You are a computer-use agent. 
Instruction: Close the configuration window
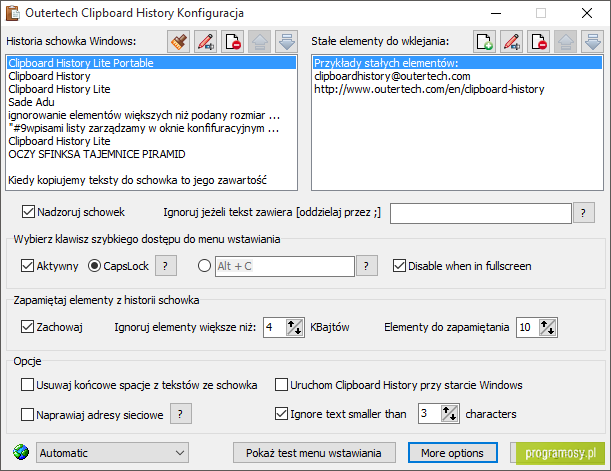click(x=587, y=13)
